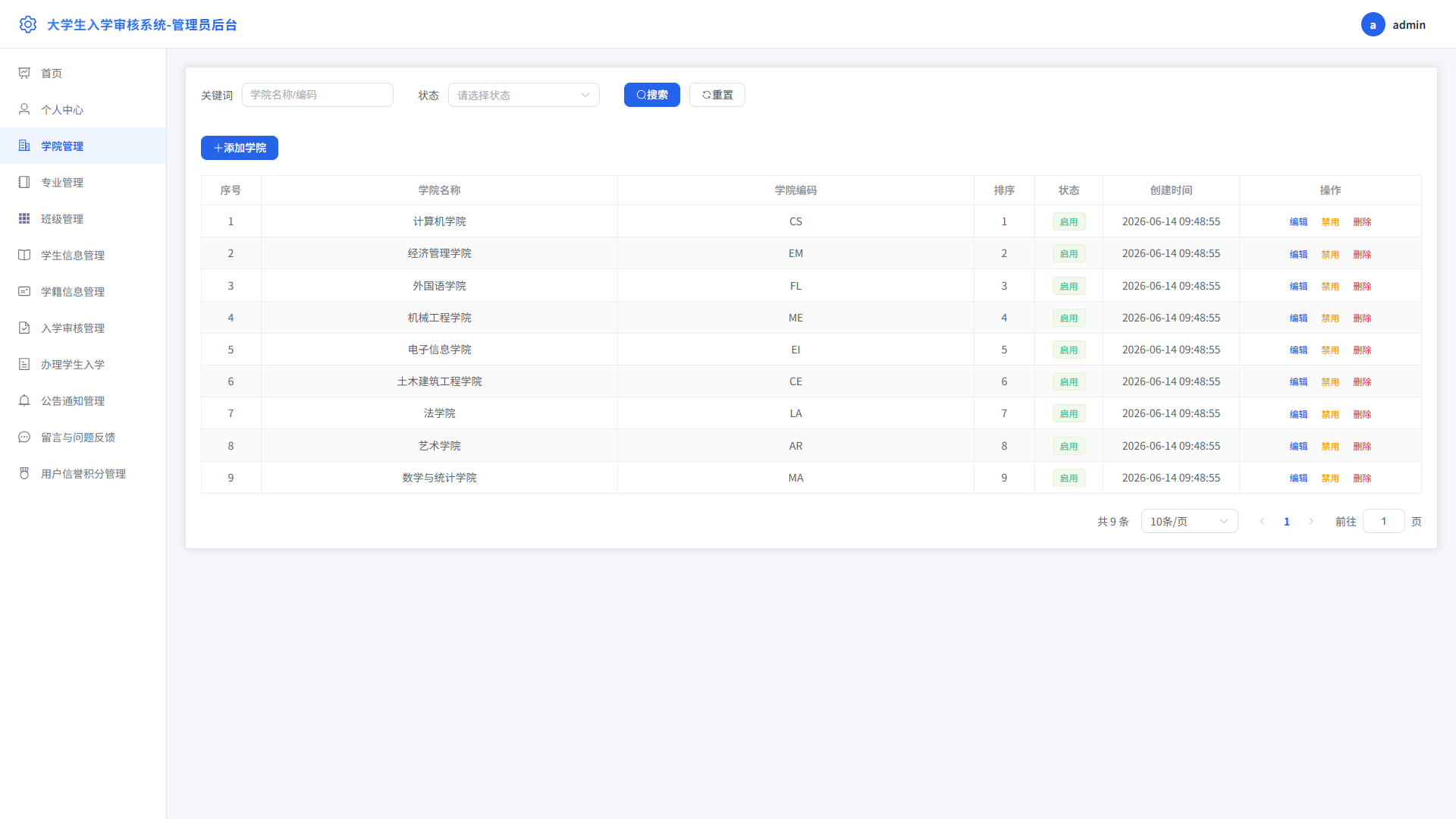Toggle 数学与统计学院 status with 禁用

coord(1330,479)
